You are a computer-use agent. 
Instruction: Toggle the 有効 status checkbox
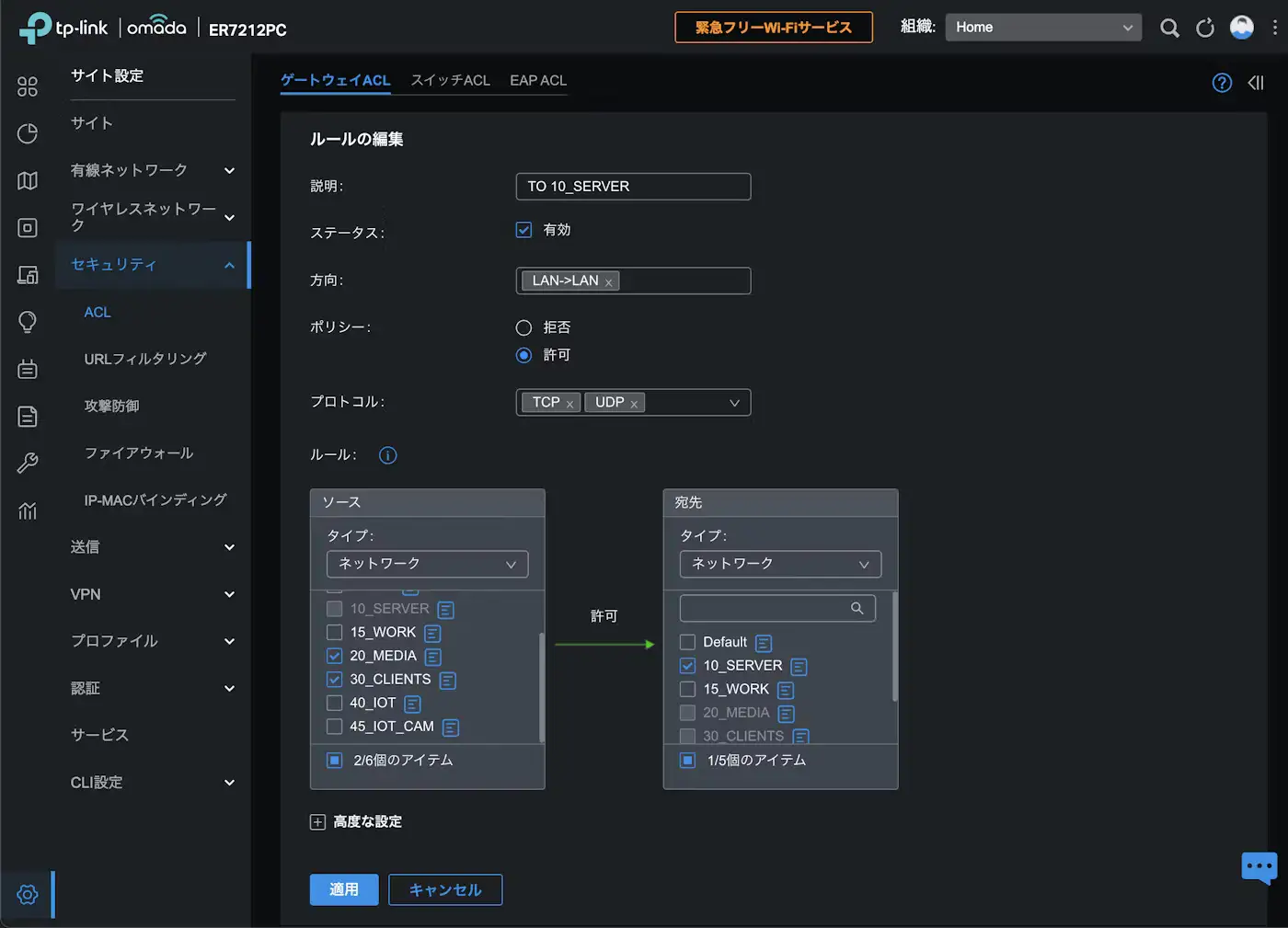[523, 230]
